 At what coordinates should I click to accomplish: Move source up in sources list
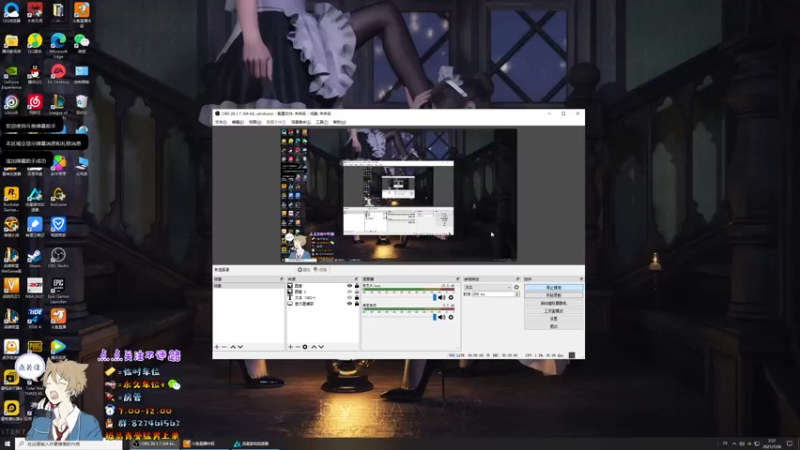(314, 347)
